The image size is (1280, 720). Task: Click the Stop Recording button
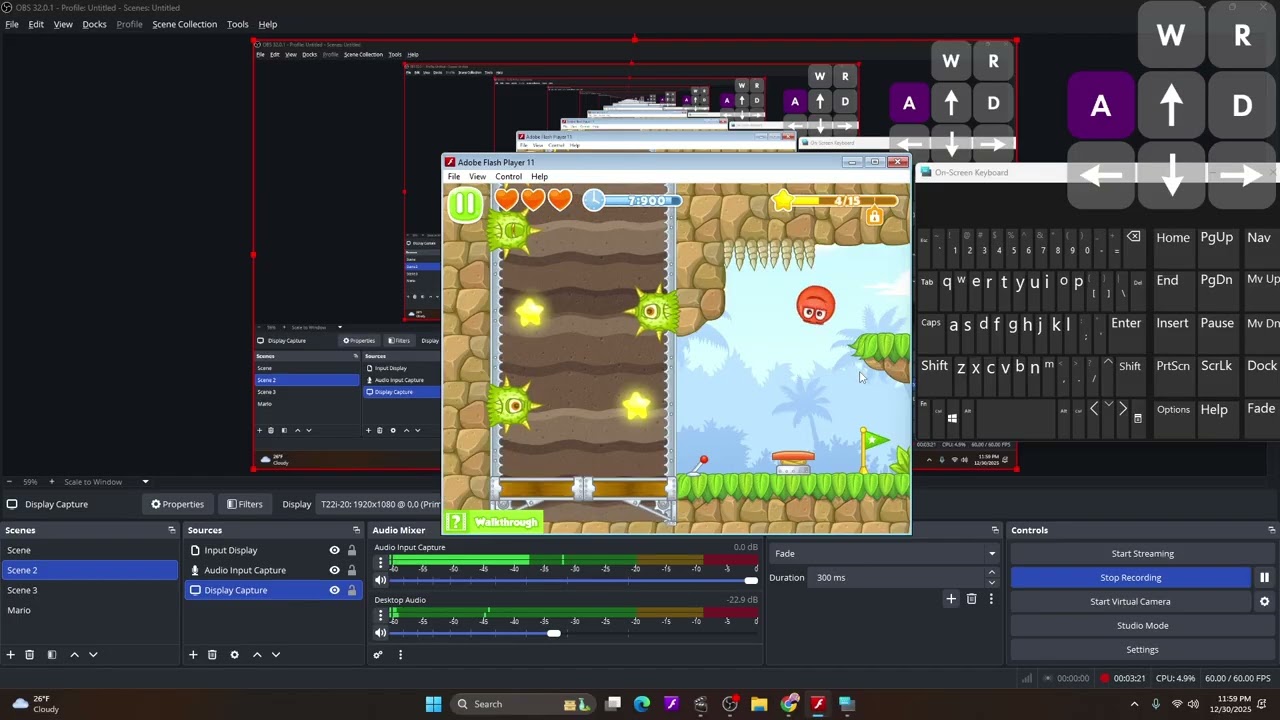tap(1130, 578)
